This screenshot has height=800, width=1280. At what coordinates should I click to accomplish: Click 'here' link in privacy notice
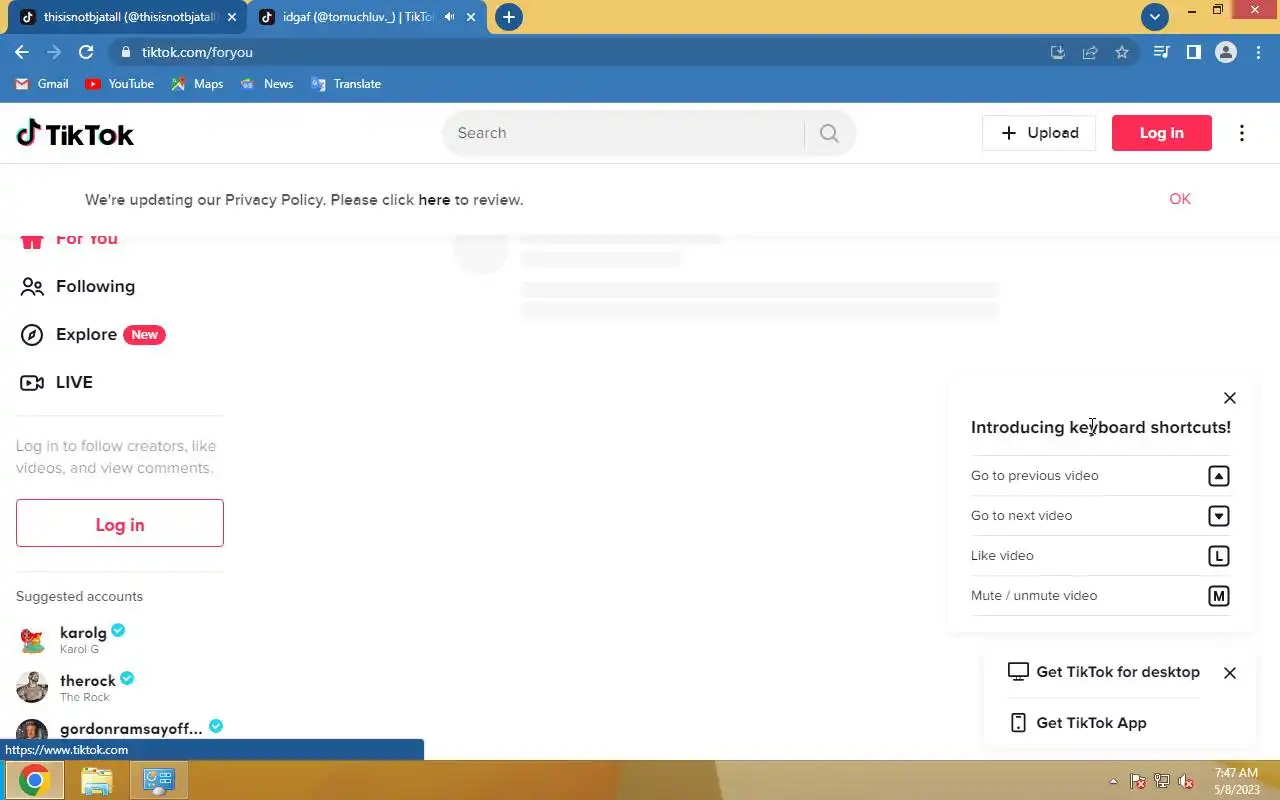434,200
